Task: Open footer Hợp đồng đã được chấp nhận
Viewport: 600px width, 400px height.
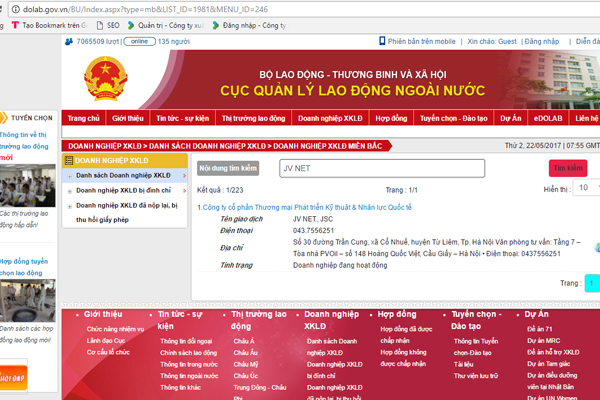Action: 406,335
